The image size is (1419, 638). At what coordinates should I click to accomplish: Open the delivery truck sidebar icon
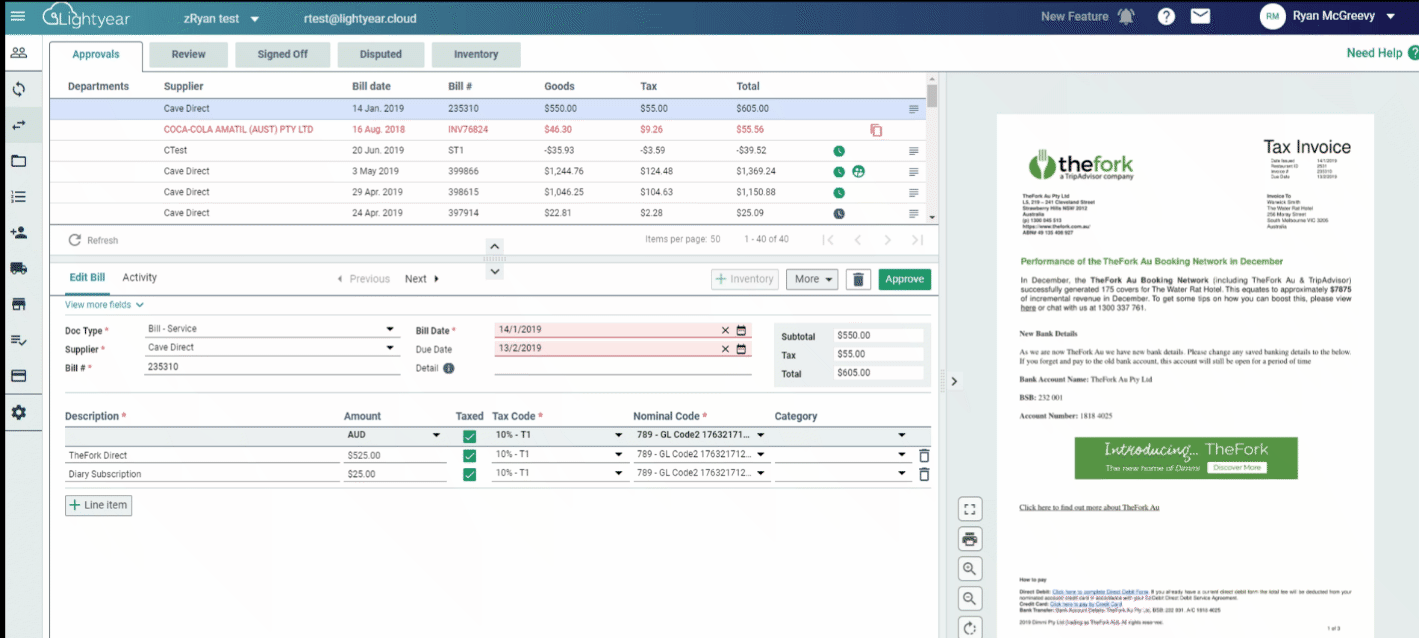click(18, 268)
